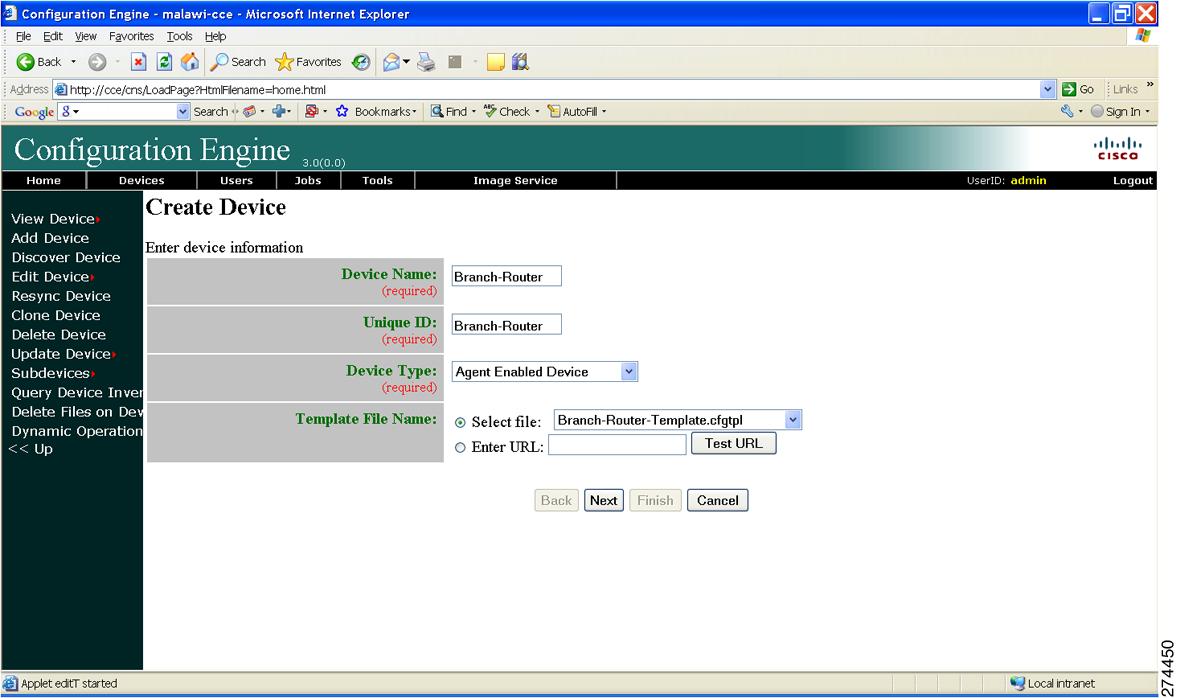Click the AutoFill icon
Viewport: 1180px width, 698px height.
(554, 111)
